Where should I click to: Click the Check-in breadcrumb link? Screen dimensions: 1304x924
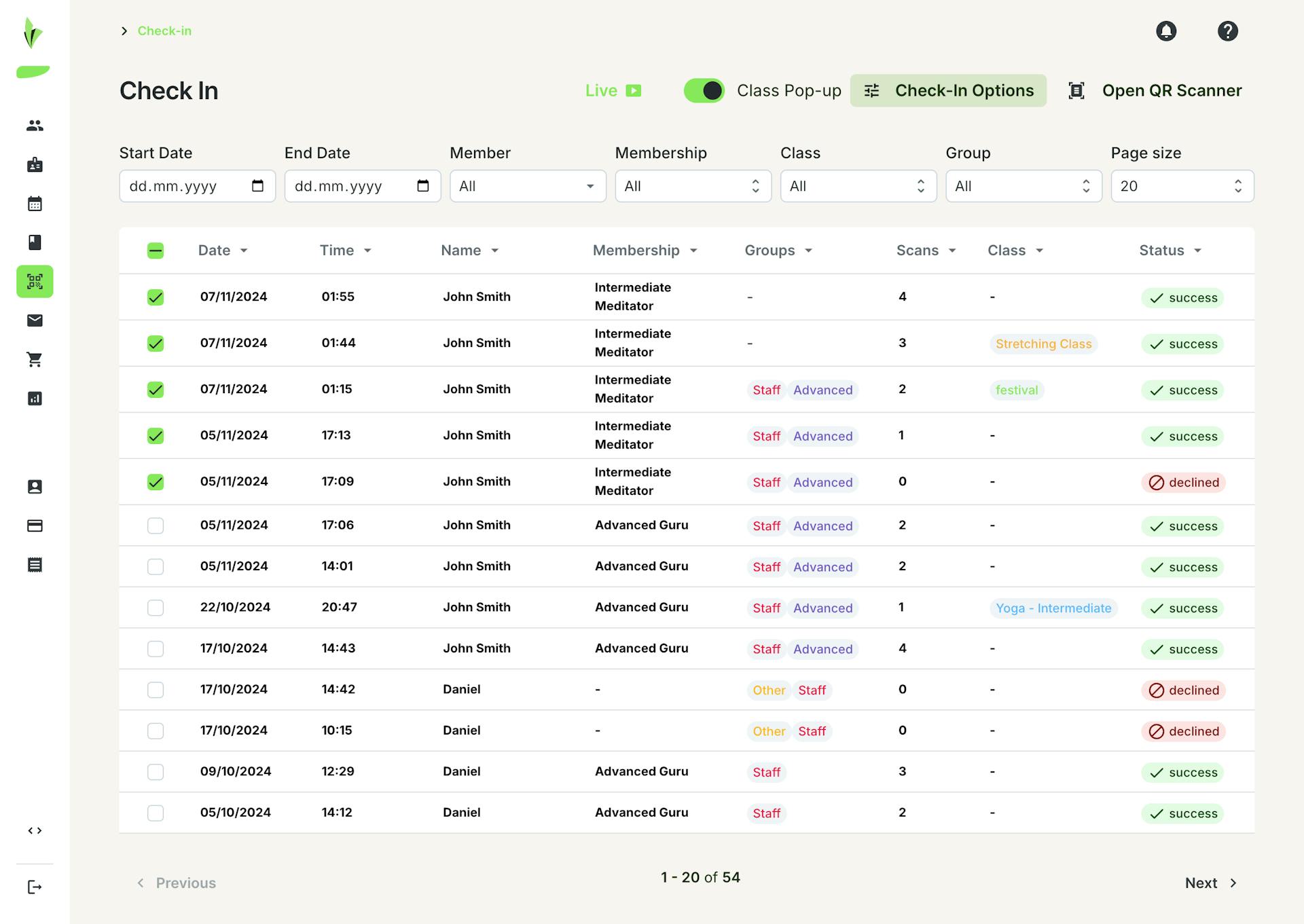pos(164,31)
